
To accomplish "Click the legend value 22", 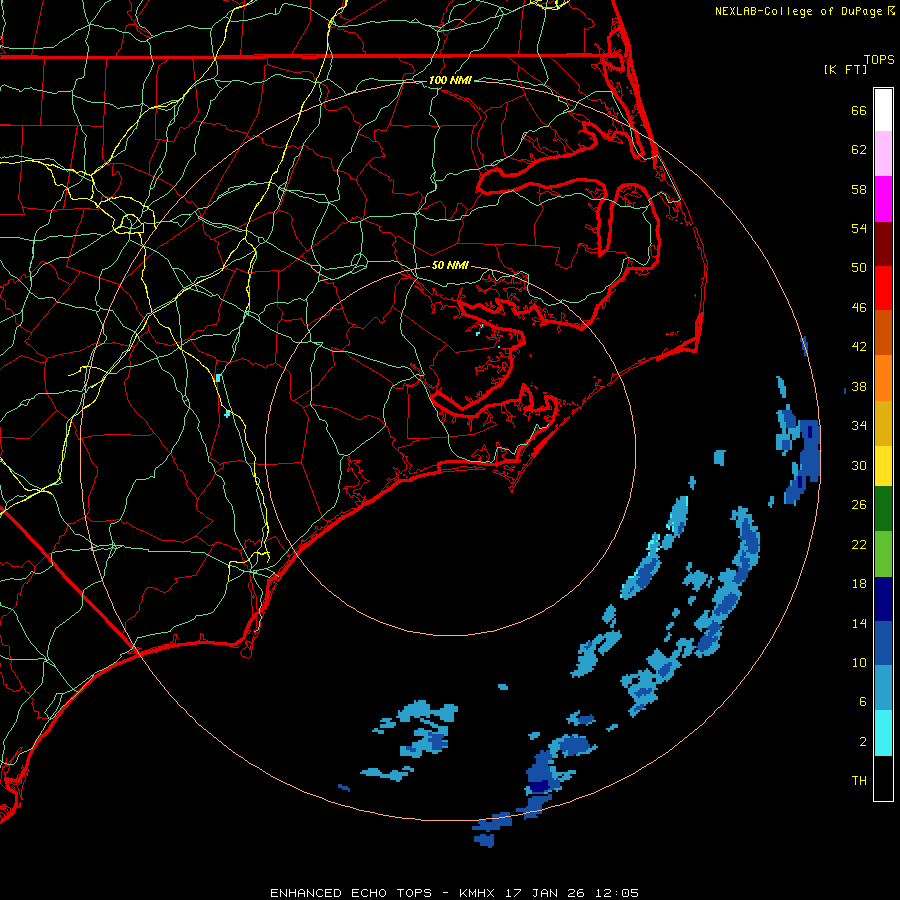I will click(x=859, y=544).
